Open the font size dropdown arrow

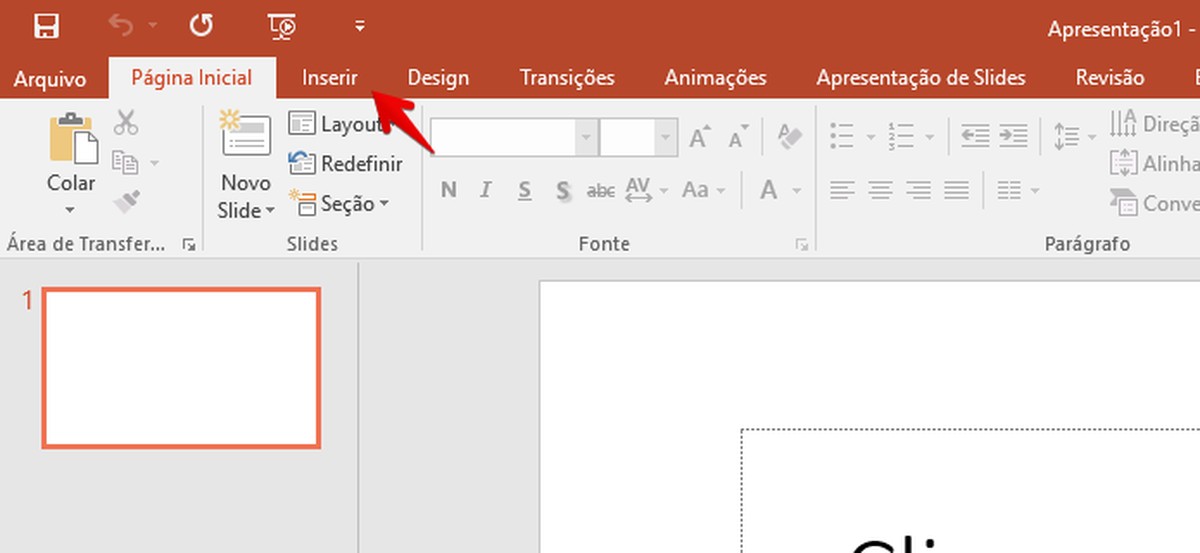pos(666,137)
